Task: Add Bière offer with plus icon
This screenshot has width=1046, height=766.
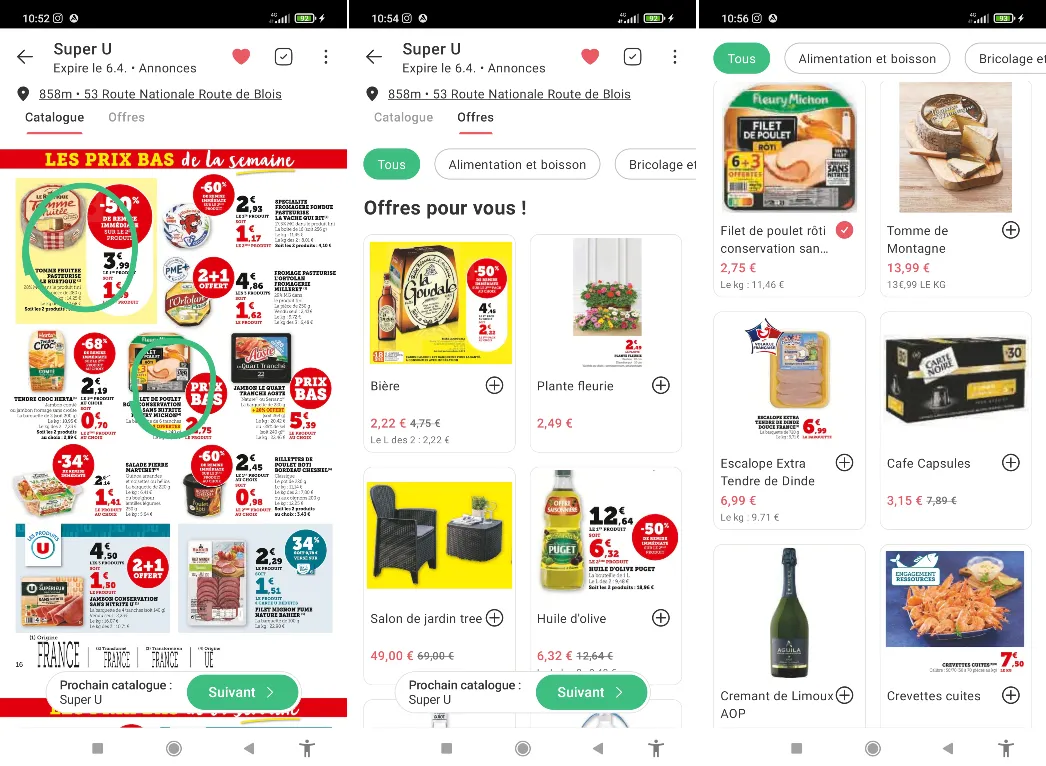Action: (494, 386)
